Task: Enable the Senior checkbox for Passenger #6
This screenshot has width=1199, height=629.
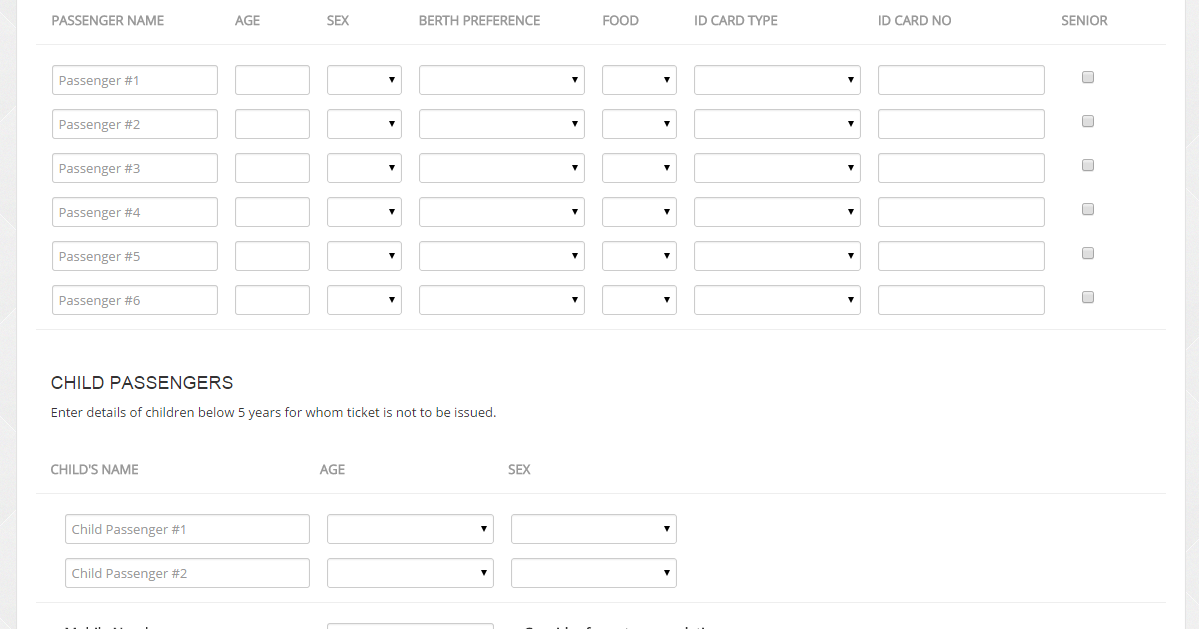Action: 1087,297
